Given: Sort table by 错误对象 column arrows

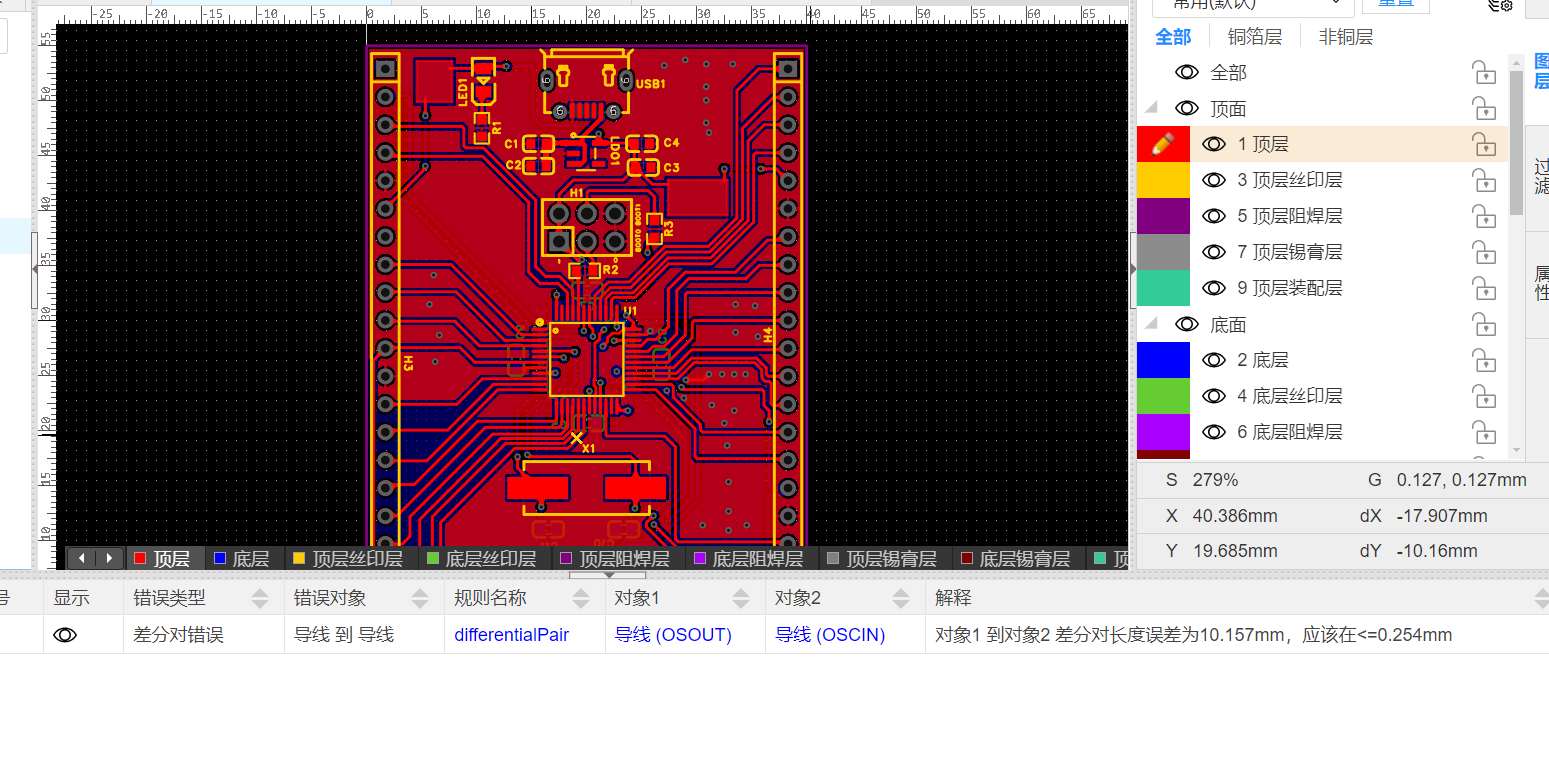Looking at the screenshot, I should (420, 598).
